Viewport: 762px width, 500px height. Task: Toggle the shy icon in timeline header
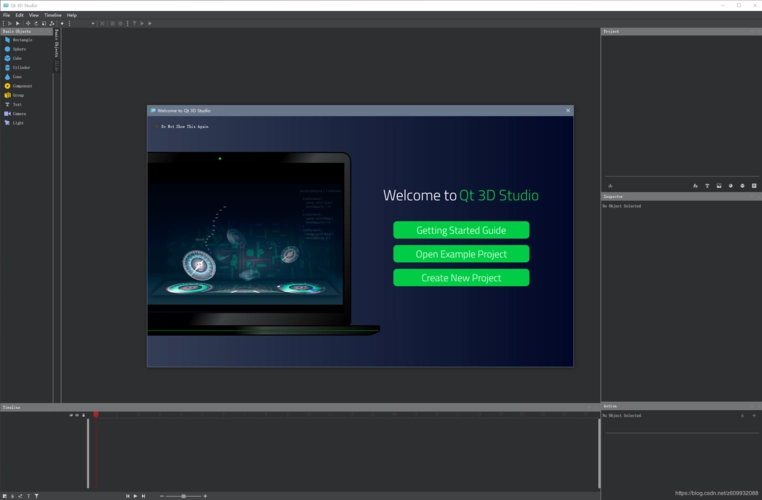pos(71,415)
